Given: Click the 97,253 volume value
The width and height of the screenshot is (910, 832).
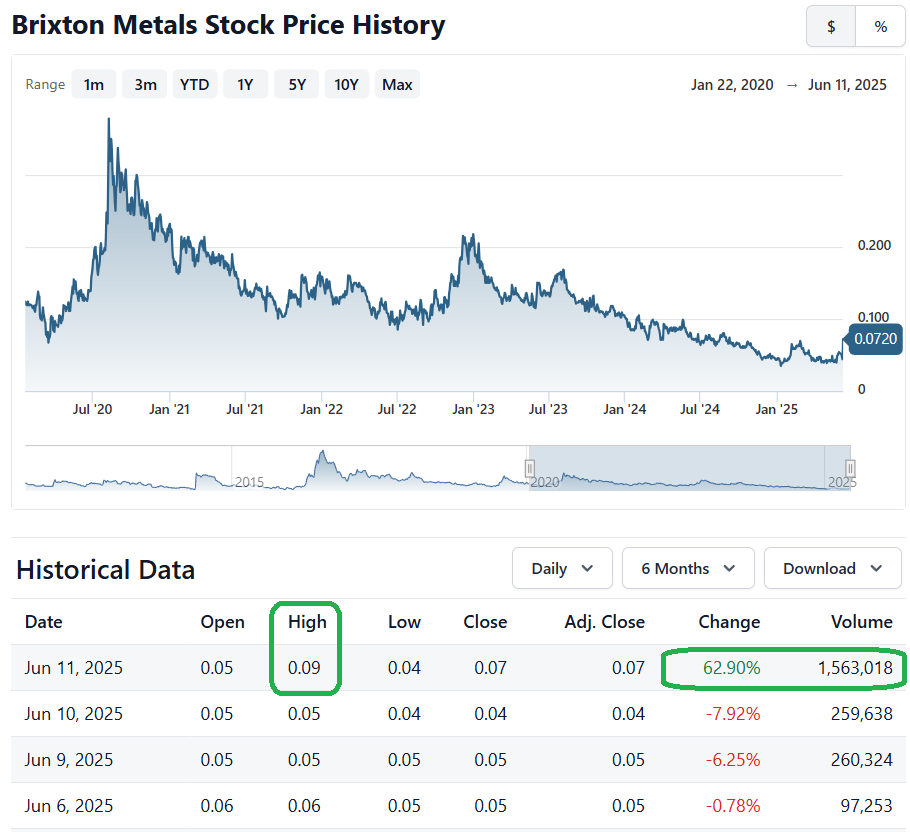Looking at the screenshot, I should 866,805.
